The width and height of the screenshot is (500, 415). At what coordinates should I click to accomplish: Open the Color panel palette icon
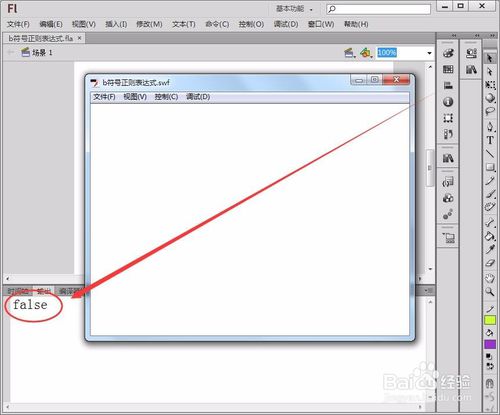448,53
